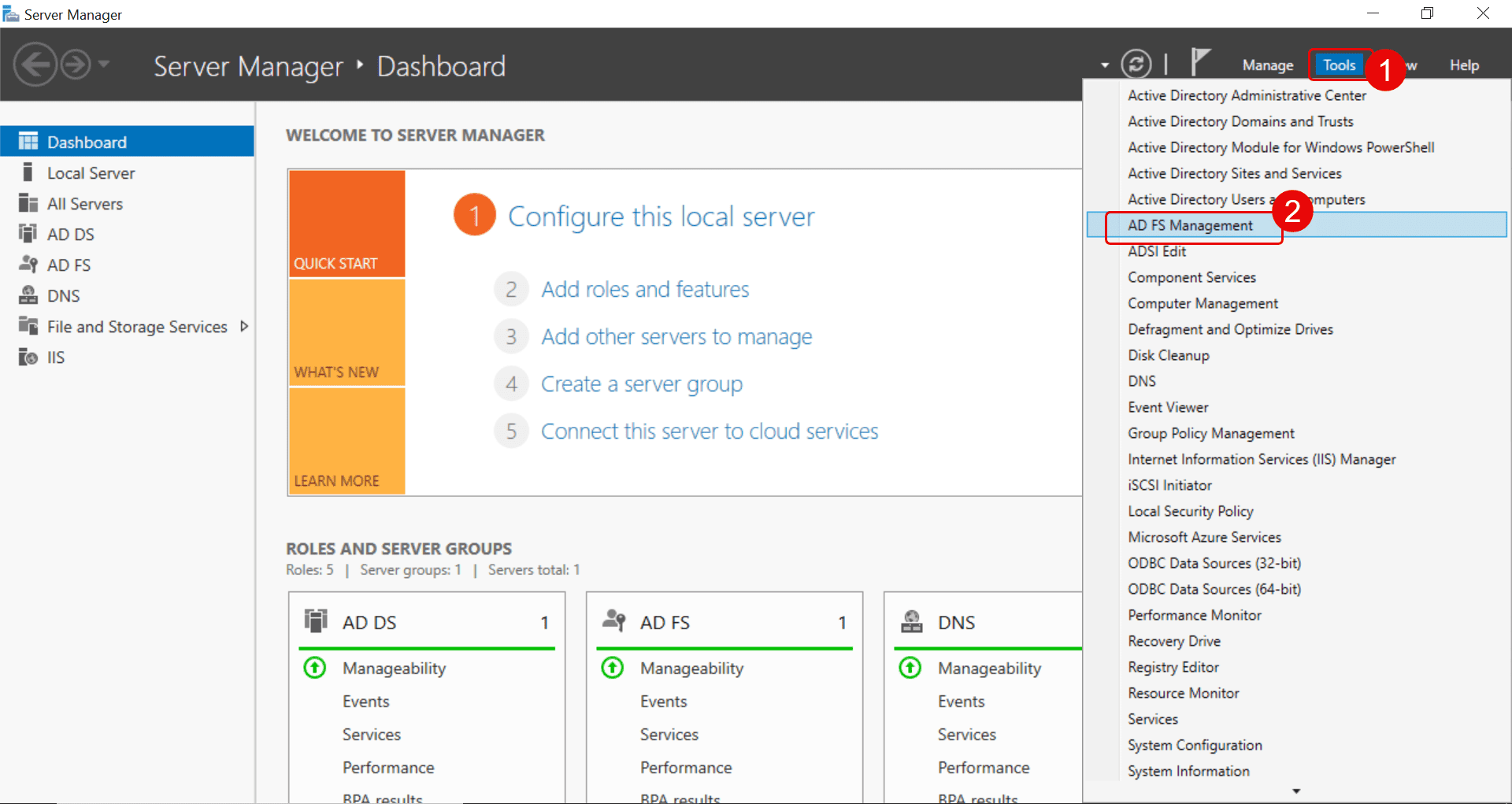This screenshot has width=1512, height=804.
Task: Click Add roles and features link
Action: point(645,290)
